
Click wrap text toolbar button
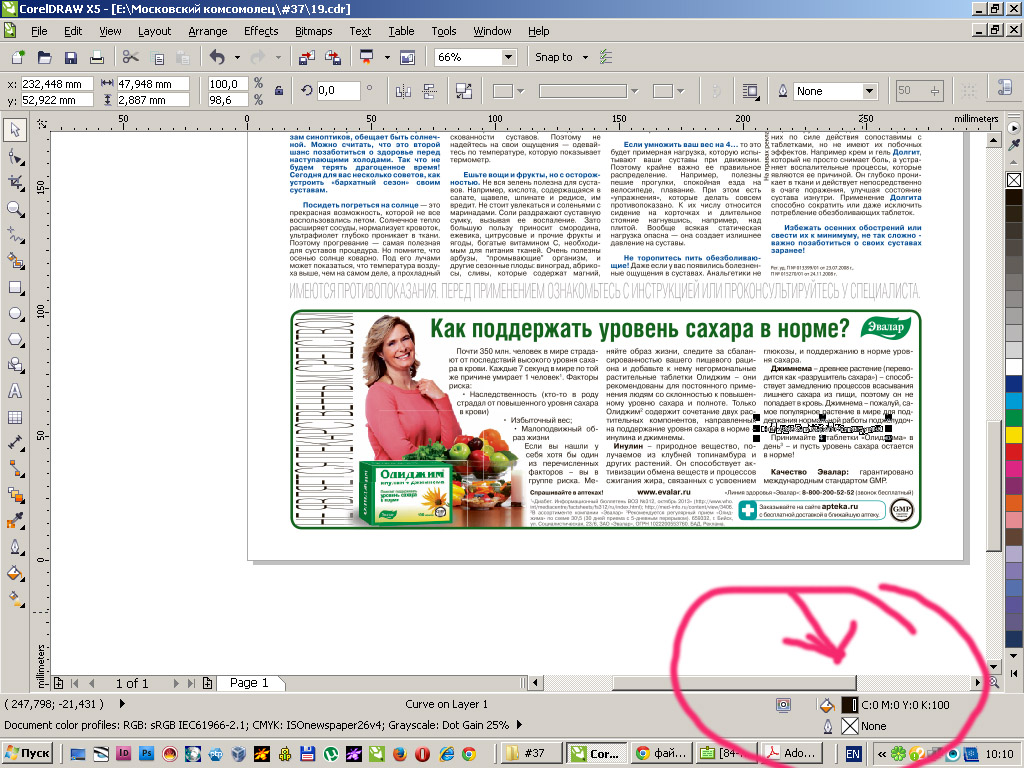751,91
